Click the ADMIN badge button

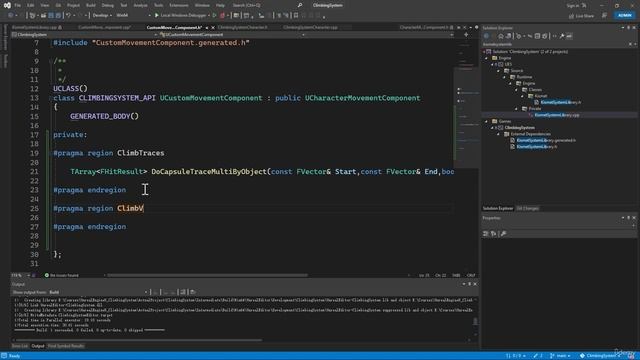pos(625,16)
